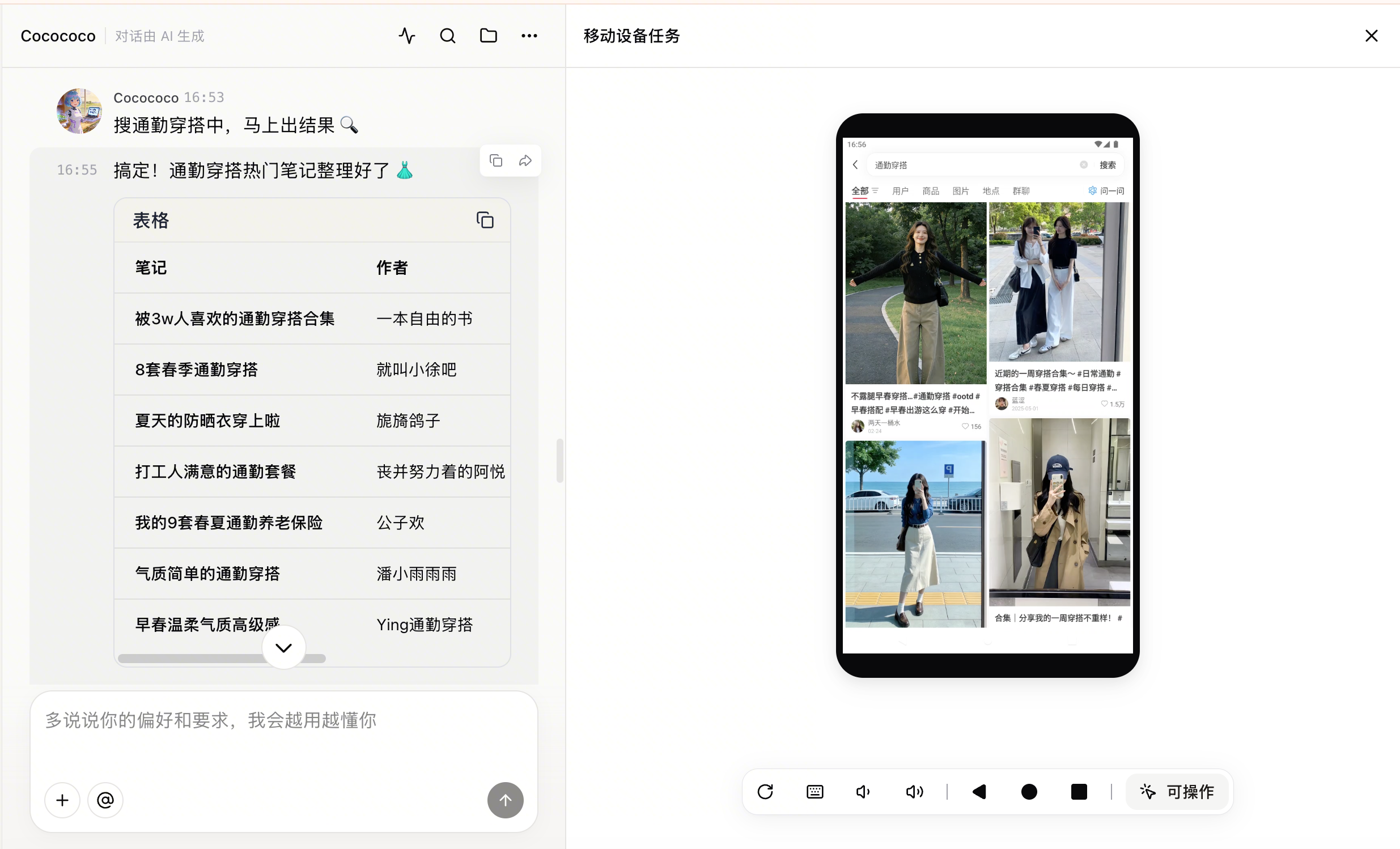Click author cell 公子欢

[x=401, y=523]
